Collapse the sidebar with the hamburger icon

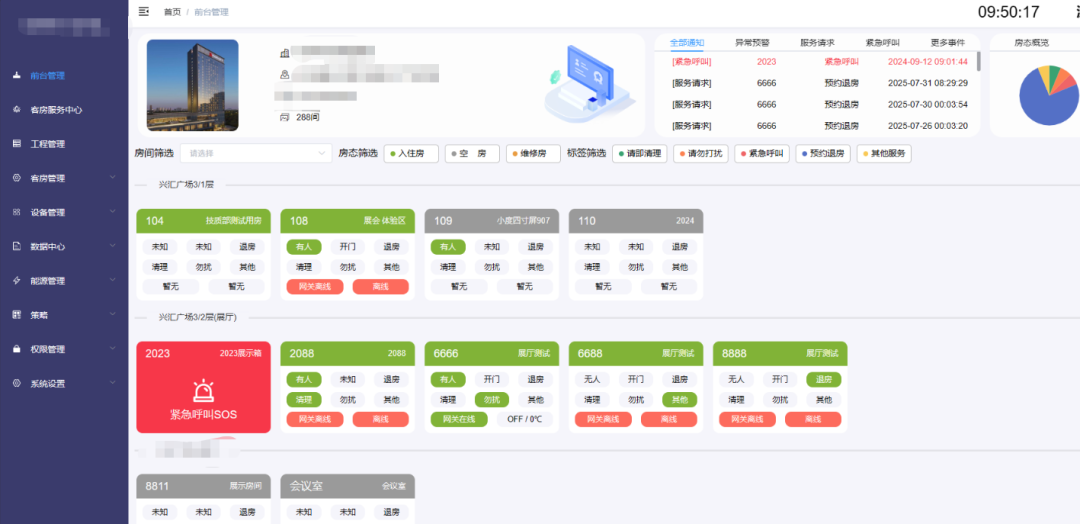click(144, 11)
